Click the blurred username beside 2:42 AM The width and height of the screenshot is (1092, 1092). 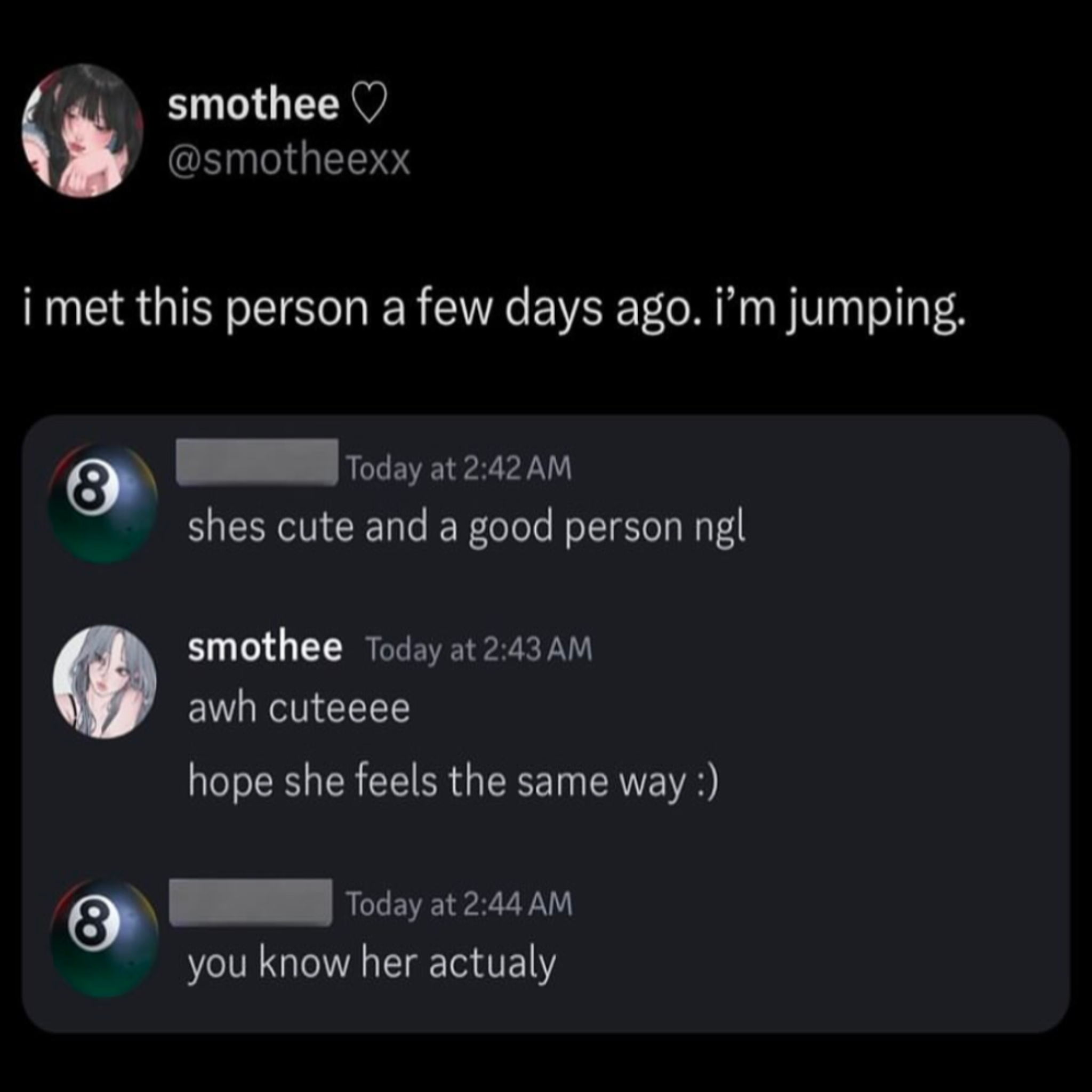click(257, 462)
